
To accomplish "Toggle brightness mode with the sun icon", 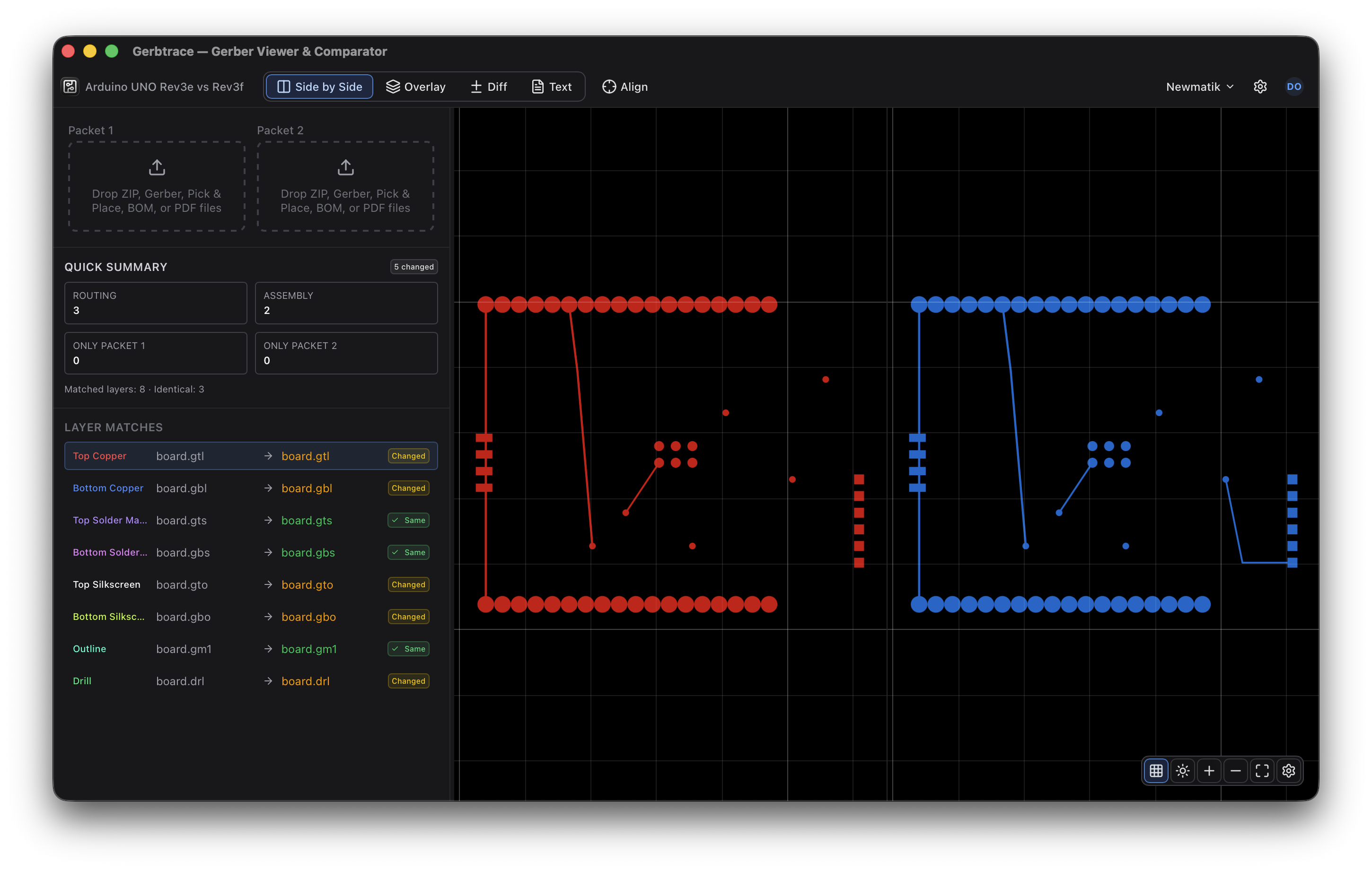I will pos(1182,771).
